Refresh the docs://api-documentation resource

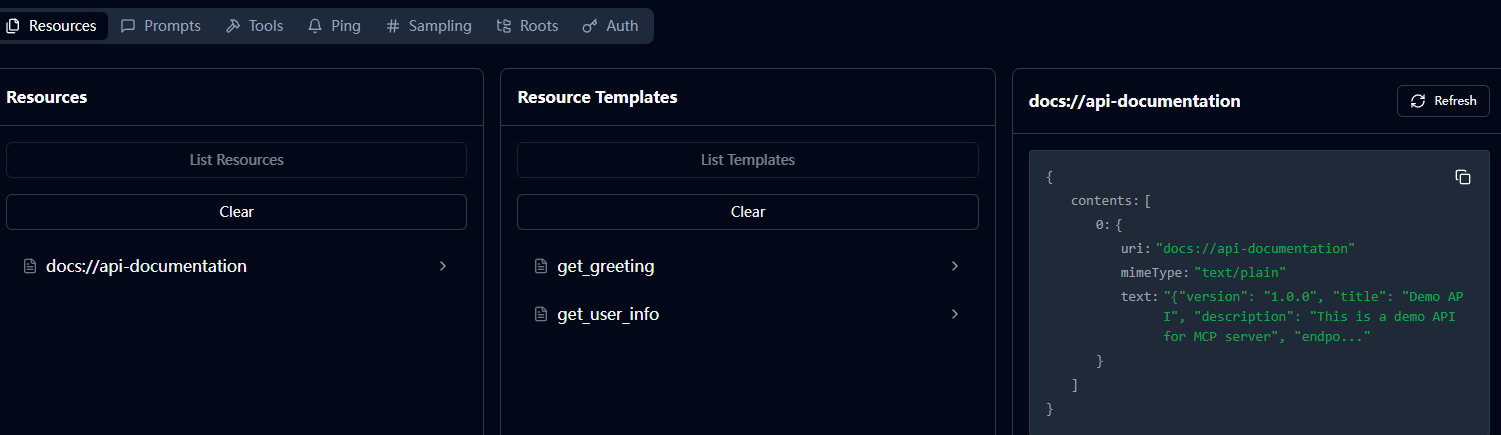1443,101
